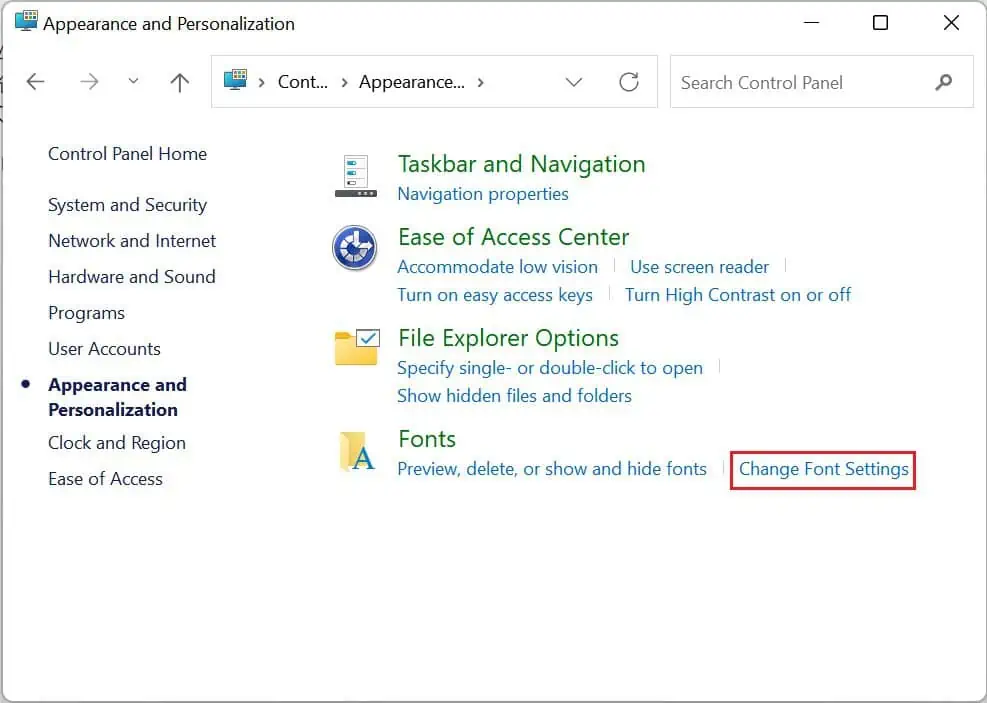
Task: Open the recent locations dropdown
Action: coord(133,82)
